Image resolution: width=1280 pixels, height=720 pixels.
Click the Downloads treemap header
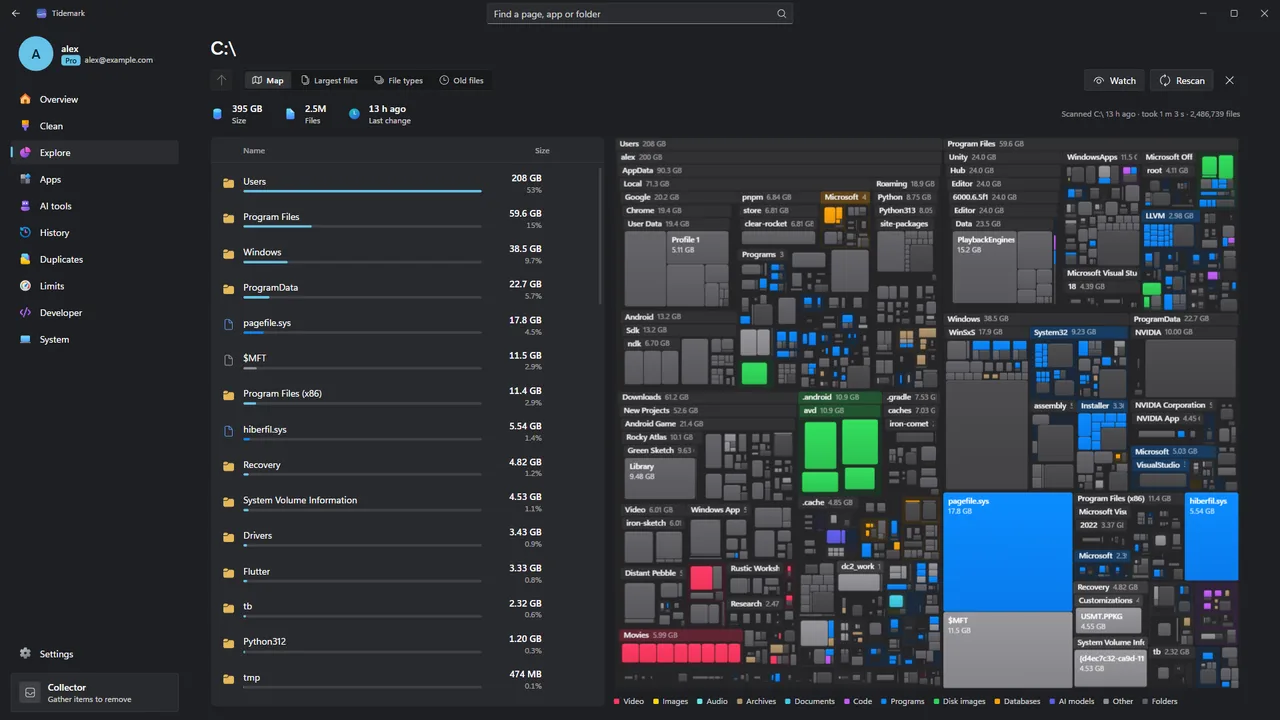click(707, 397)
